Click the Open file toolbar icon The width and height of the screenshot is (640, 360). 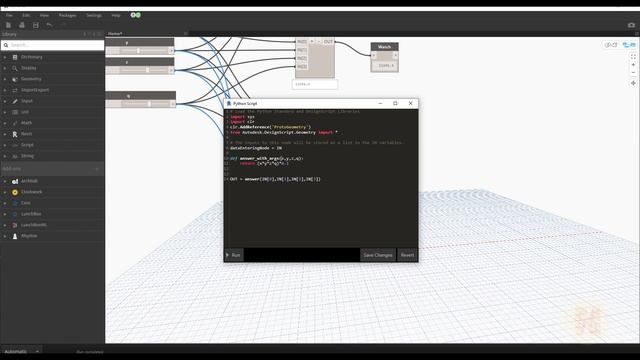(22, 25)
